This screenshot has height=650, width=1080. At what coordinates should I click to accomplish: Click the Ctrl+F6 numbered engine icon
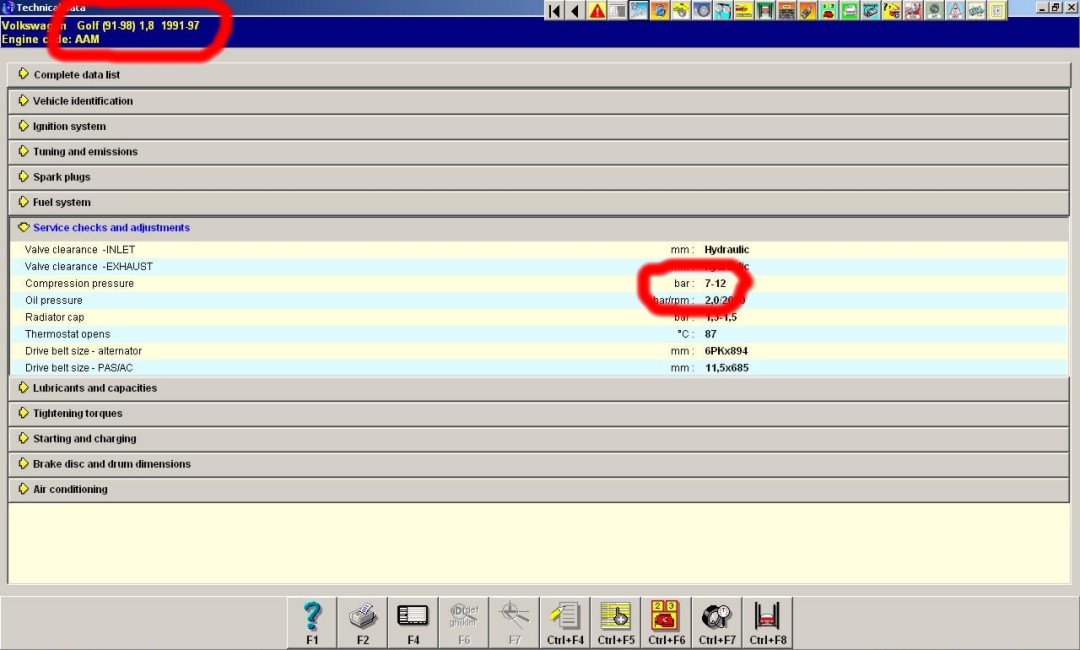[x=665, y=622]
